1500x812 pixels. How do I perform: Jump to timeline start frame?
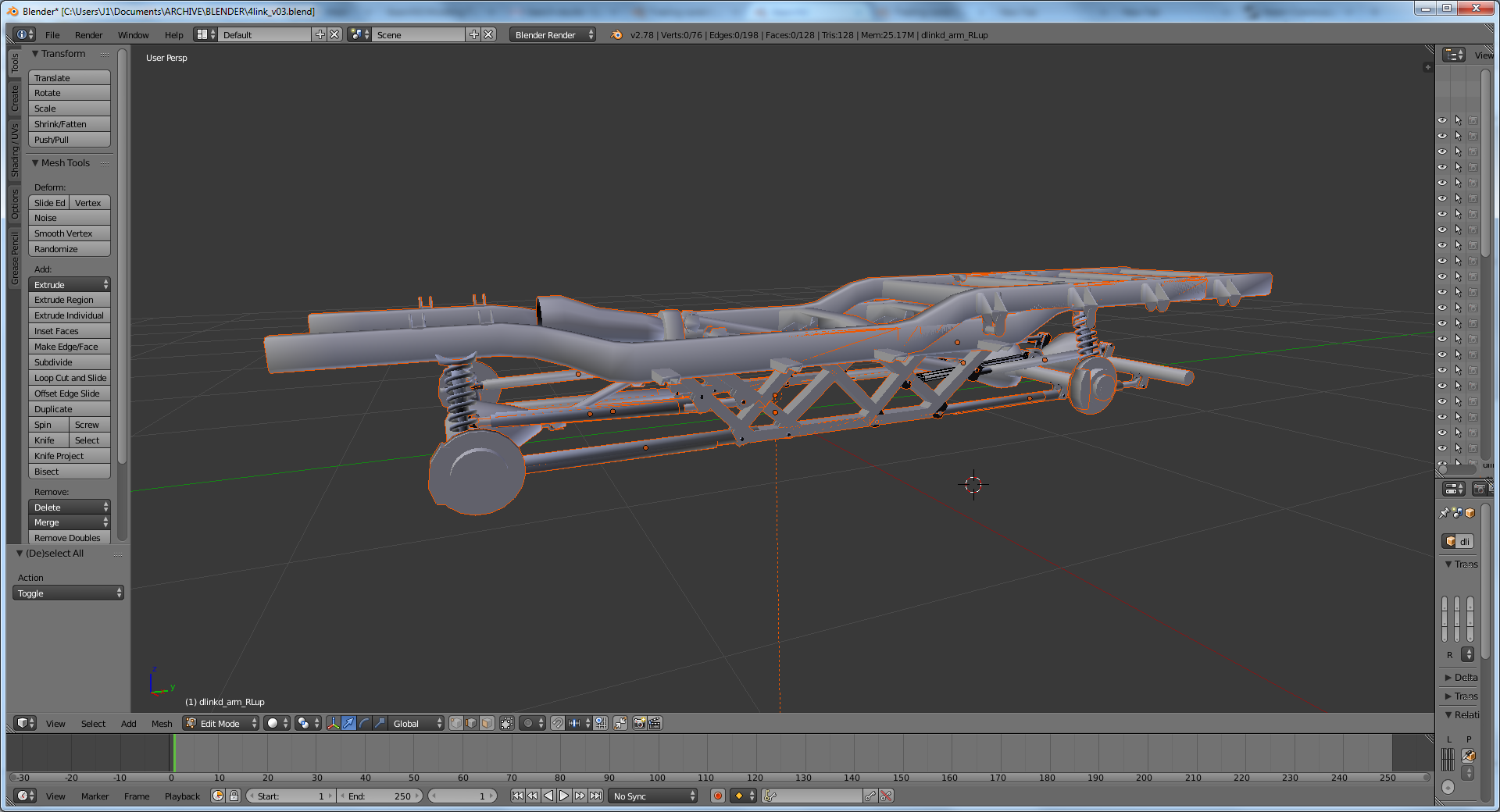pyautogui.click(x=517, y=796)
